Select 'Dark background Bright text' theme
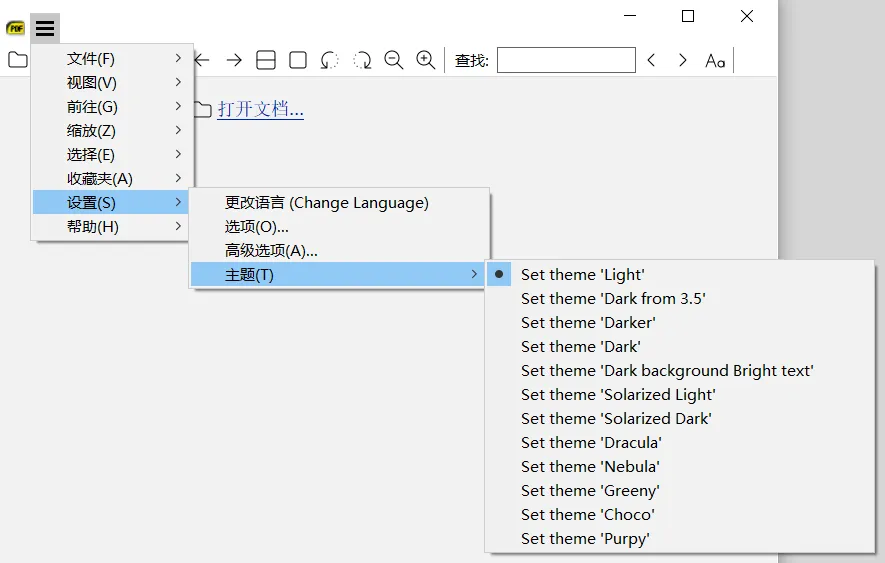Image resolution: width=885 pixels, height=563 pixels. pos(680,370)
